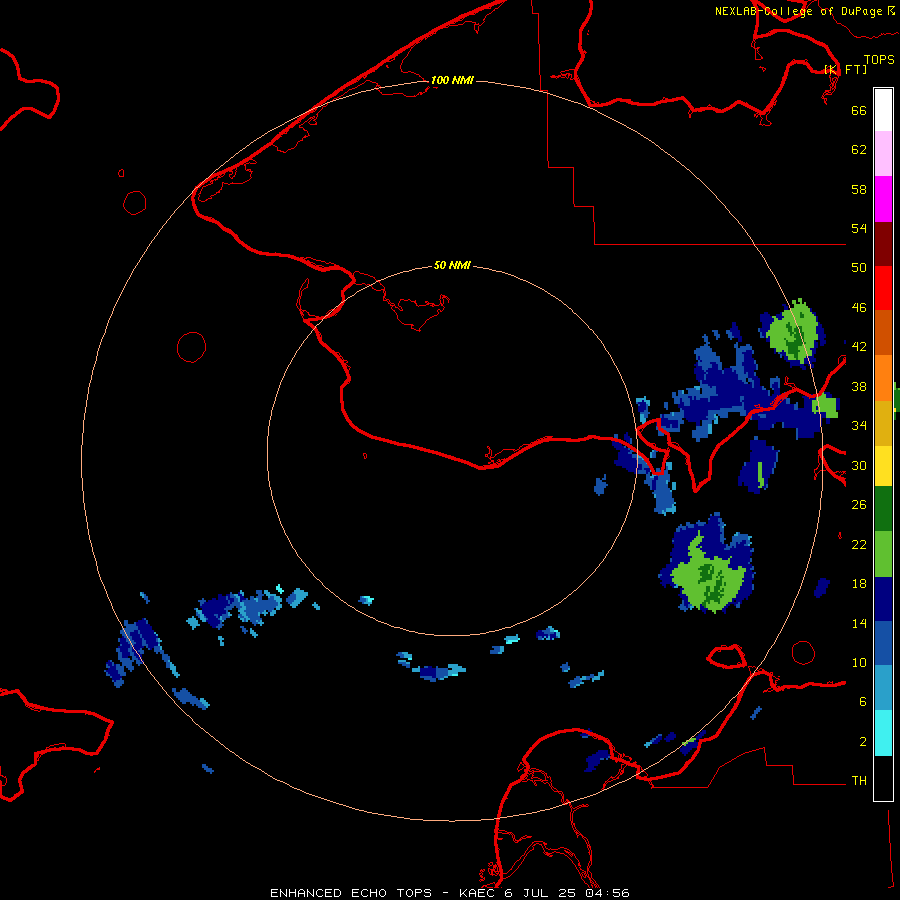Click the 'TH' threshold label

pos(859,781)
